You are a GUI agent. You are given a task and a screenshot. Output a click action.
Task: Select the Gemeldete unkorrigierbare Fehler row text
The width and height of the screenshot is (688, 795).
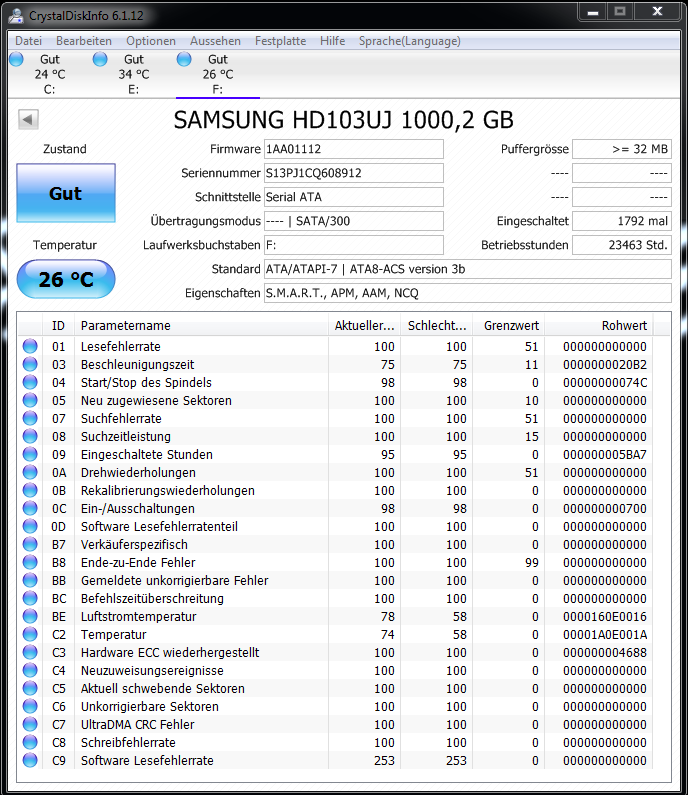[x=174, y=580]
